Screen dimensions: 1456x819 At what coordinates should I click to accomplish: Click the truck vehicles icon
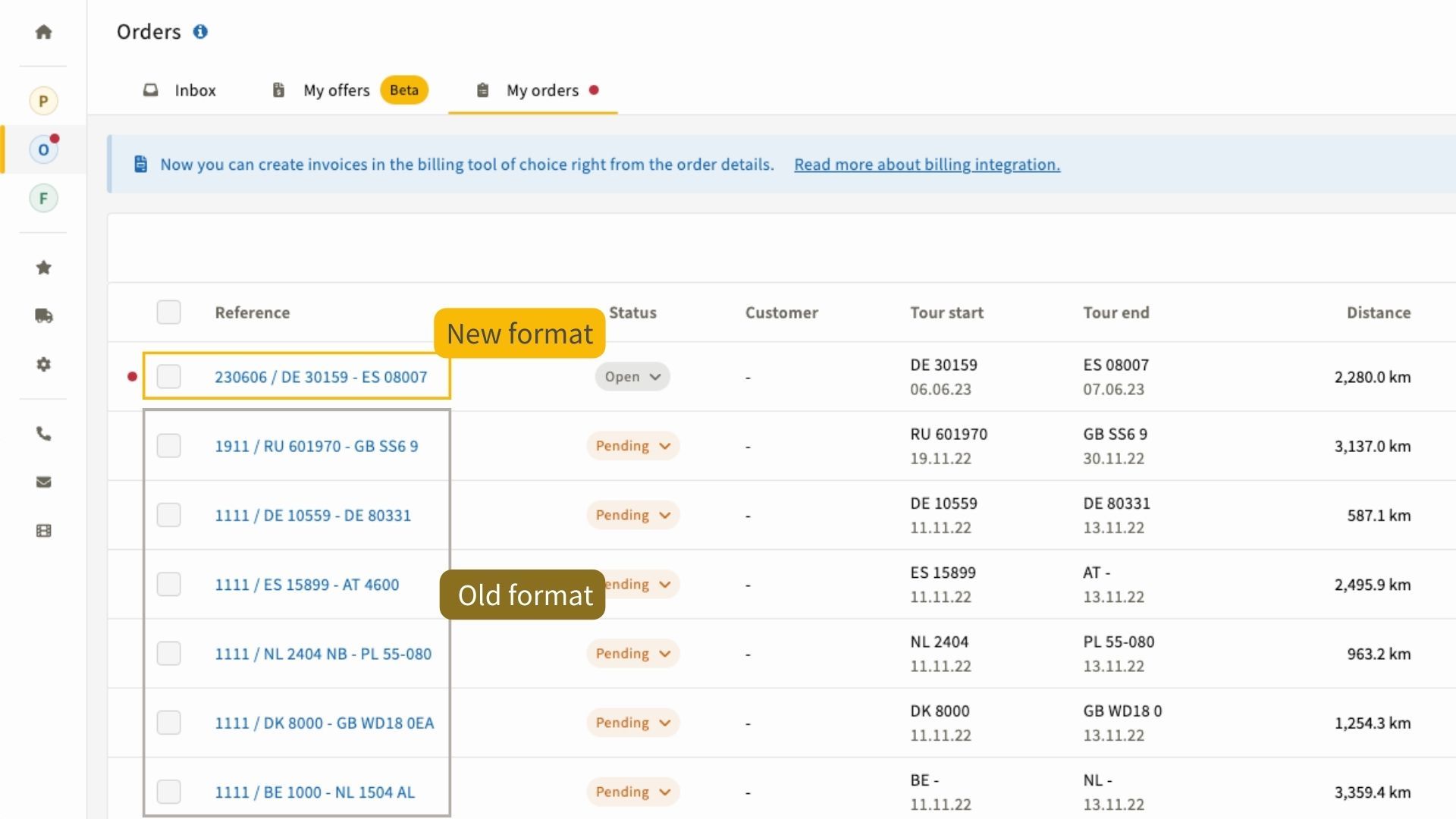43,315
